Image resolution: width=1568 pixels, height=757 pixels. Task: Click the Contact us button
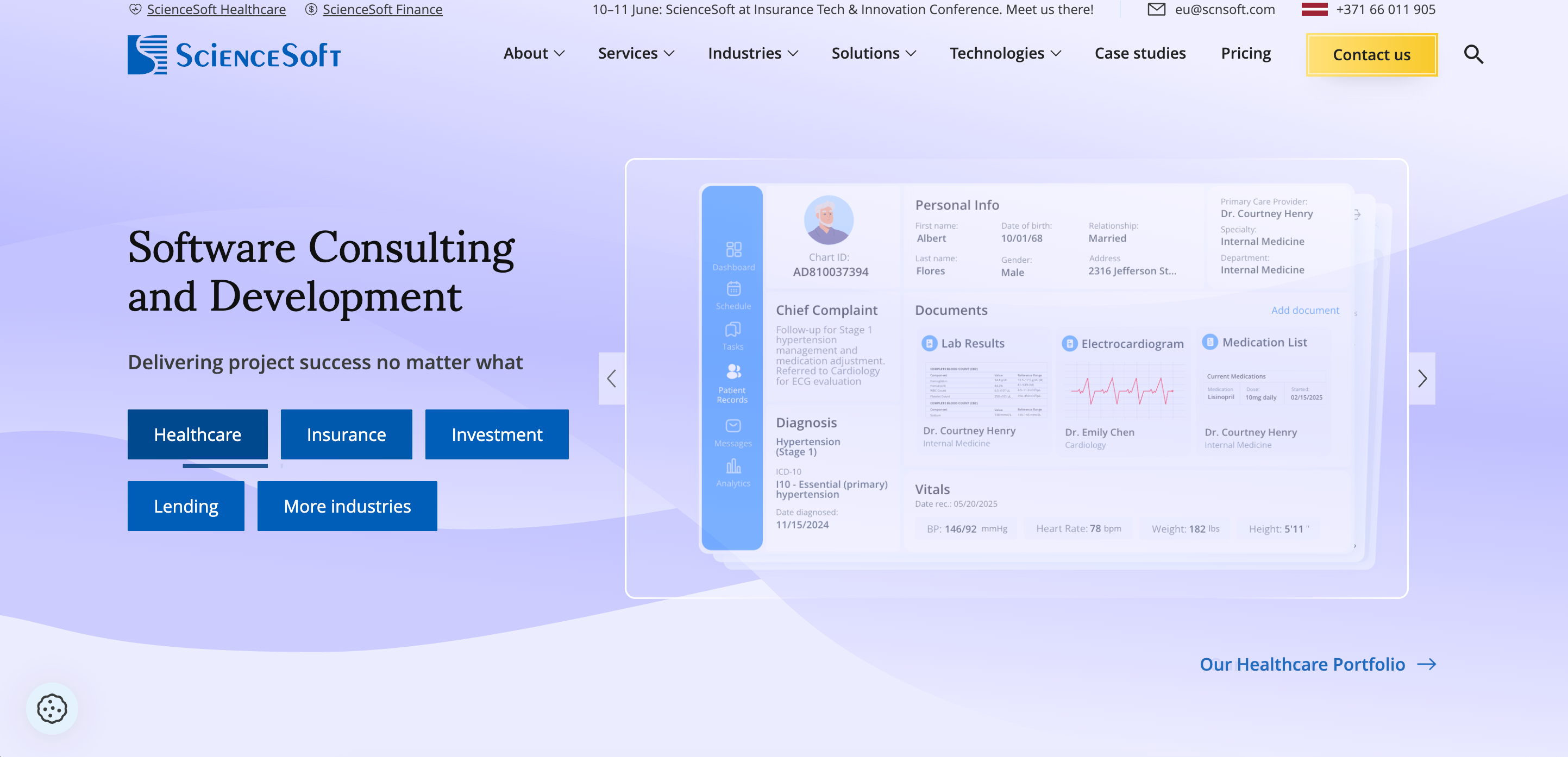click(1371, 55)
